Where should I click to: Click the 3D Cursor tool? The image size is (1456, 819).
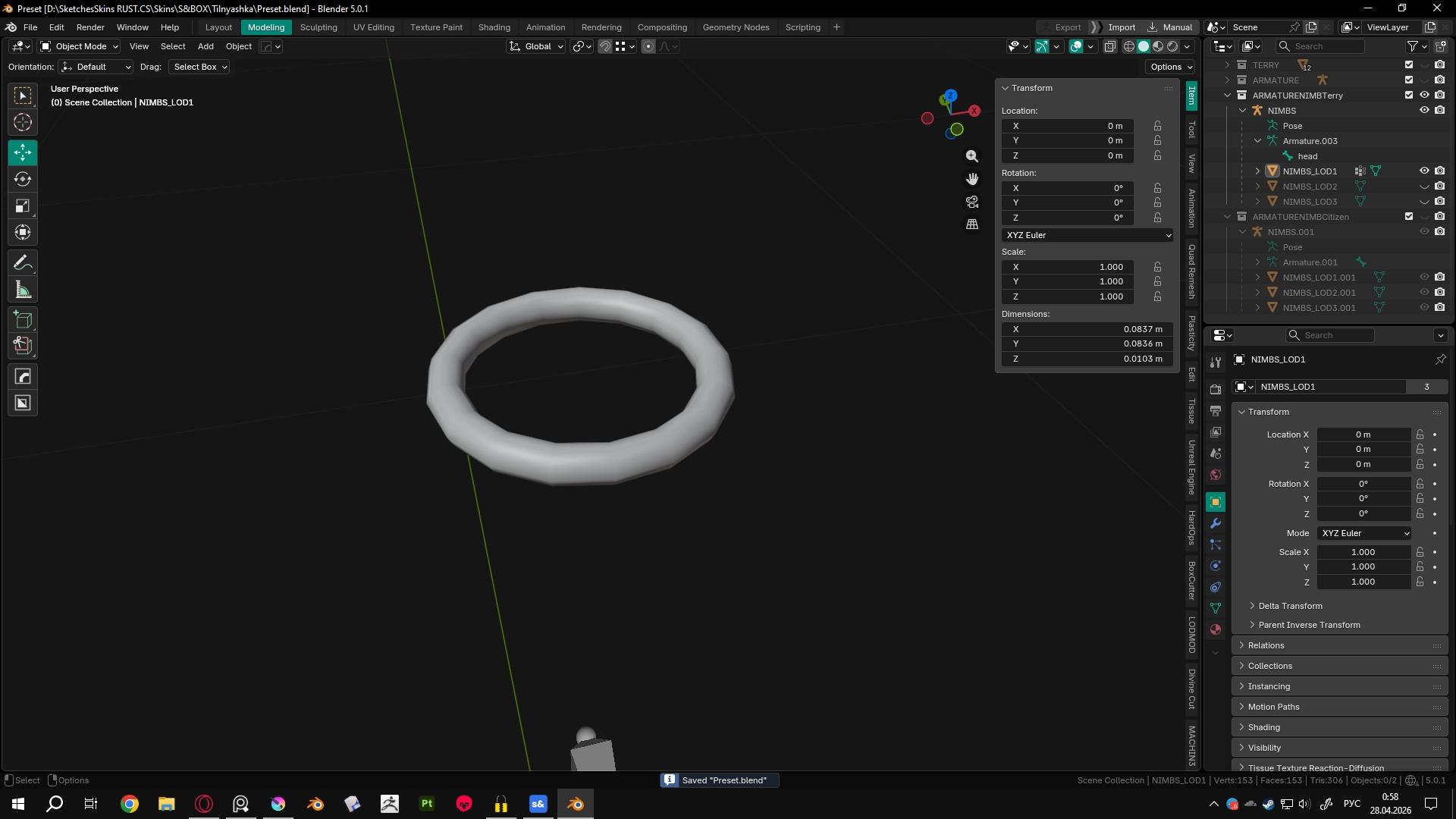point(23,122)
